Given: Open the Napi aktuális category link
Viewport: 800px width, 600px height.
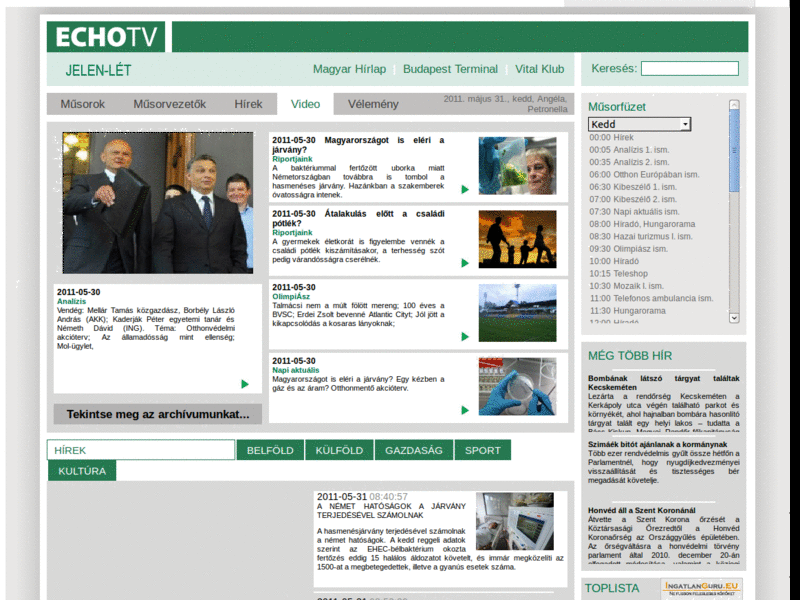Looking at the screenshot, I should (295, 370).
